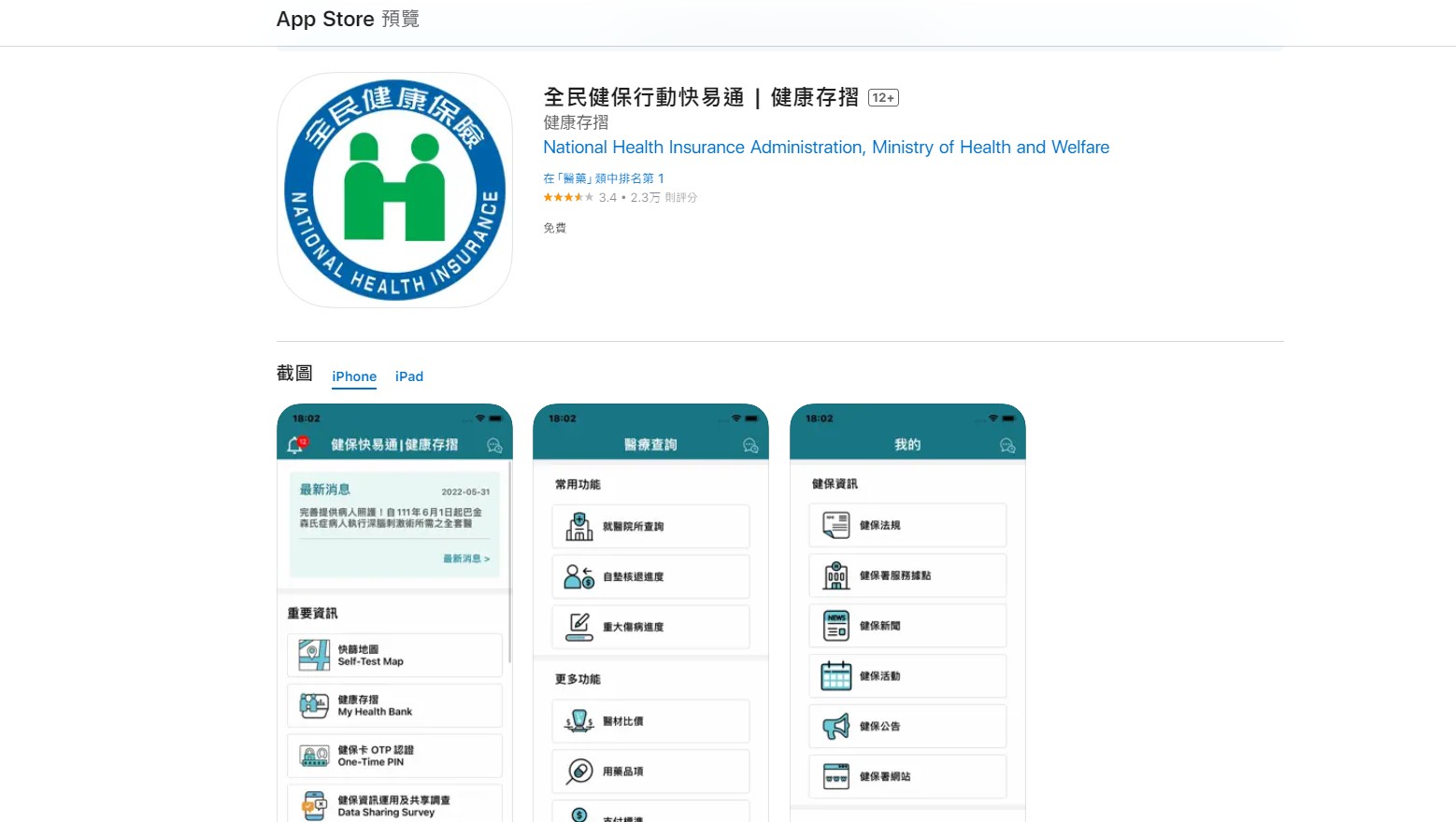Open the National Health Insurance Administration developer link
Image resolution: width=1456 pixels, height=822 pixels.
click(x=826, y=148)
